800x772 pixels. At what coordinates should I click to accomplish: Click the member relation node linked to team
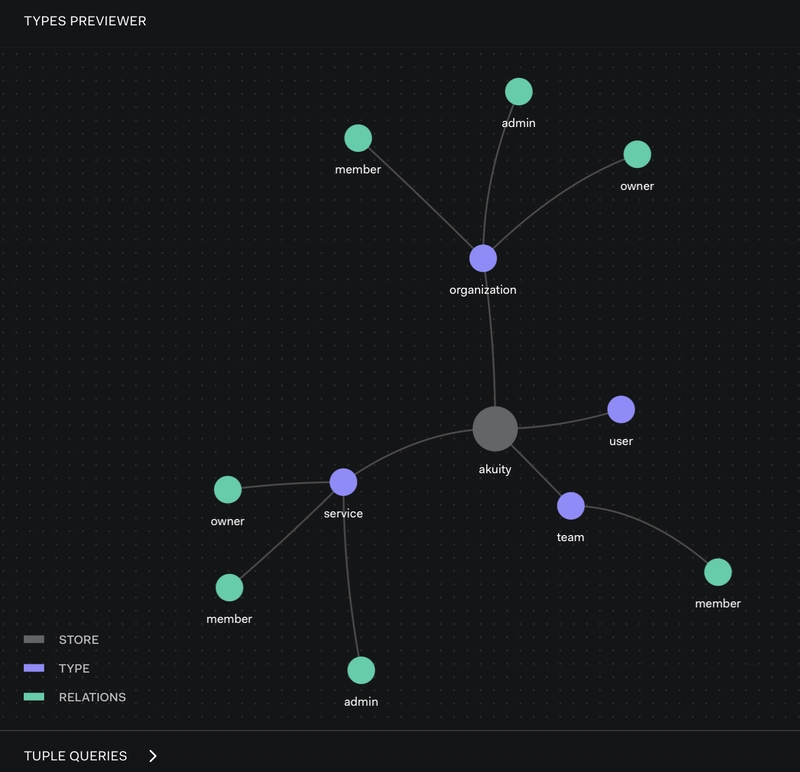(718, 572)
